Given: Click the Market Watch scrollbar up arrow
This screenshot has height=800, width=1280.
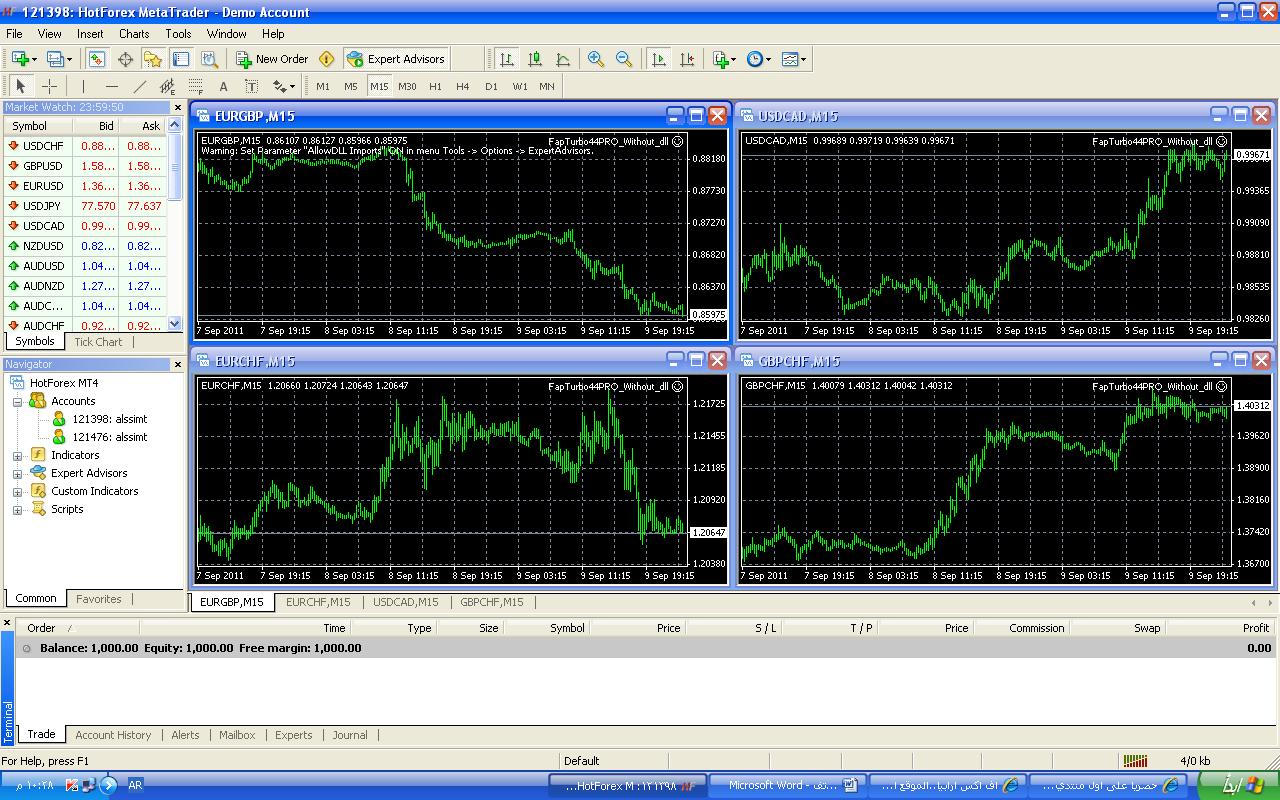Looking at the screenshot, I should pyautogui.click(x=175, y=126).
